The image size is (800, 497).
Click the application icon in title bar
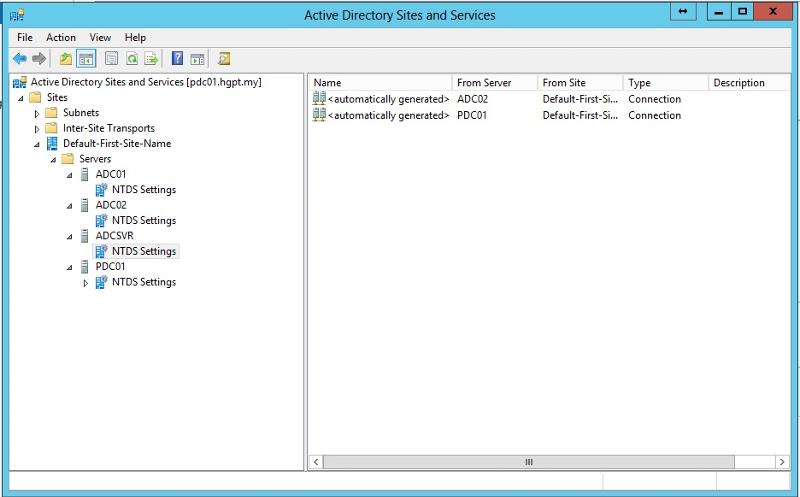click(x=17, y=14)
